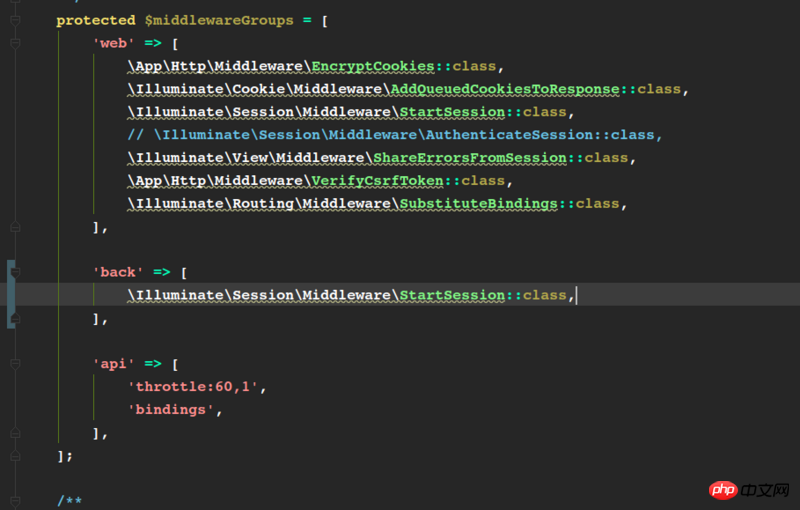Click the $middlewareGroups variable name
The image size is (800, 510).
[219, 20]
